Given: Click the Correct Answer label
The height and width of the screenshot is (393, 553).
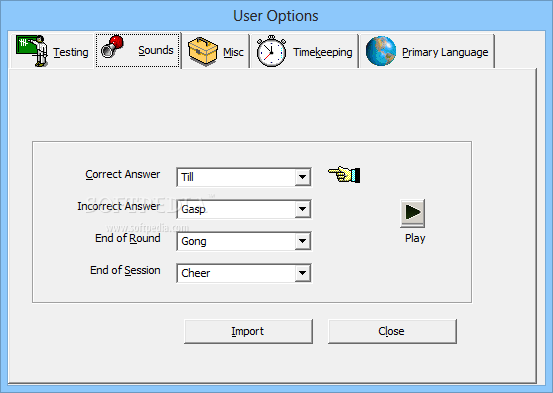Looking at the screenshot, I should [x=123, y=174].
